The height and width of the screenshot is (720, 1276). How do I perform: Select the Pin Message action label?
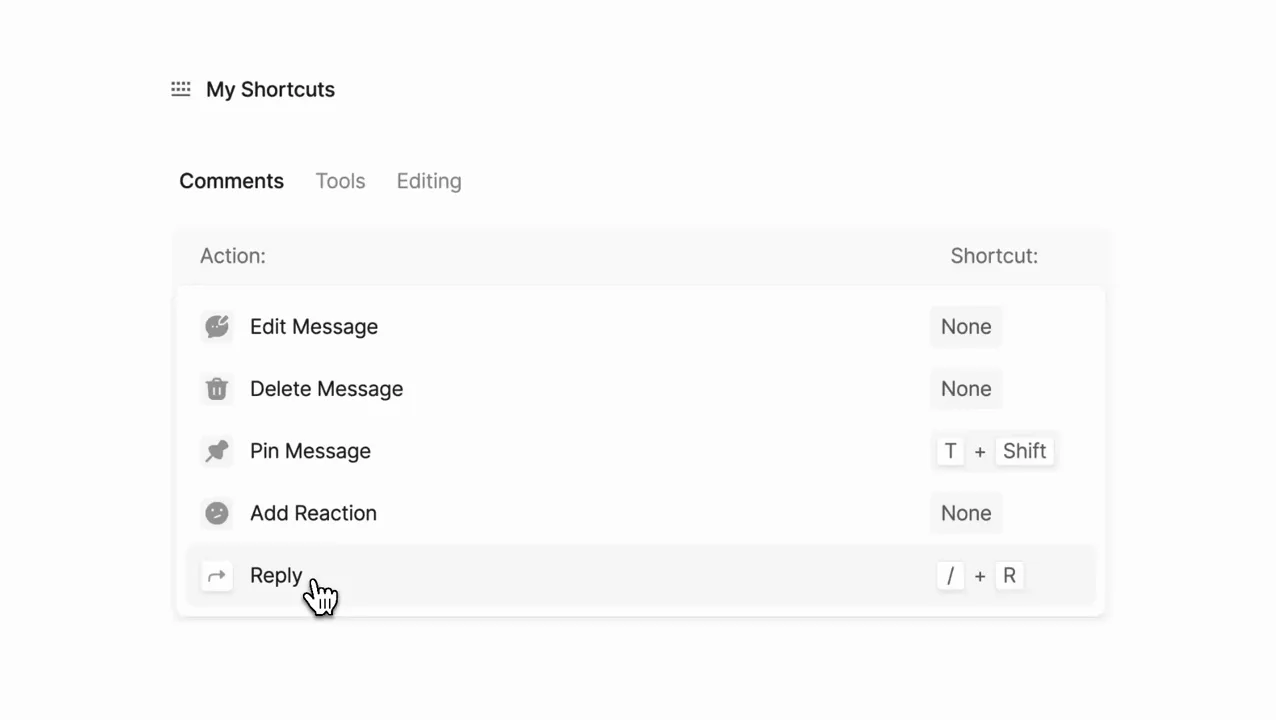pos(310,451)
